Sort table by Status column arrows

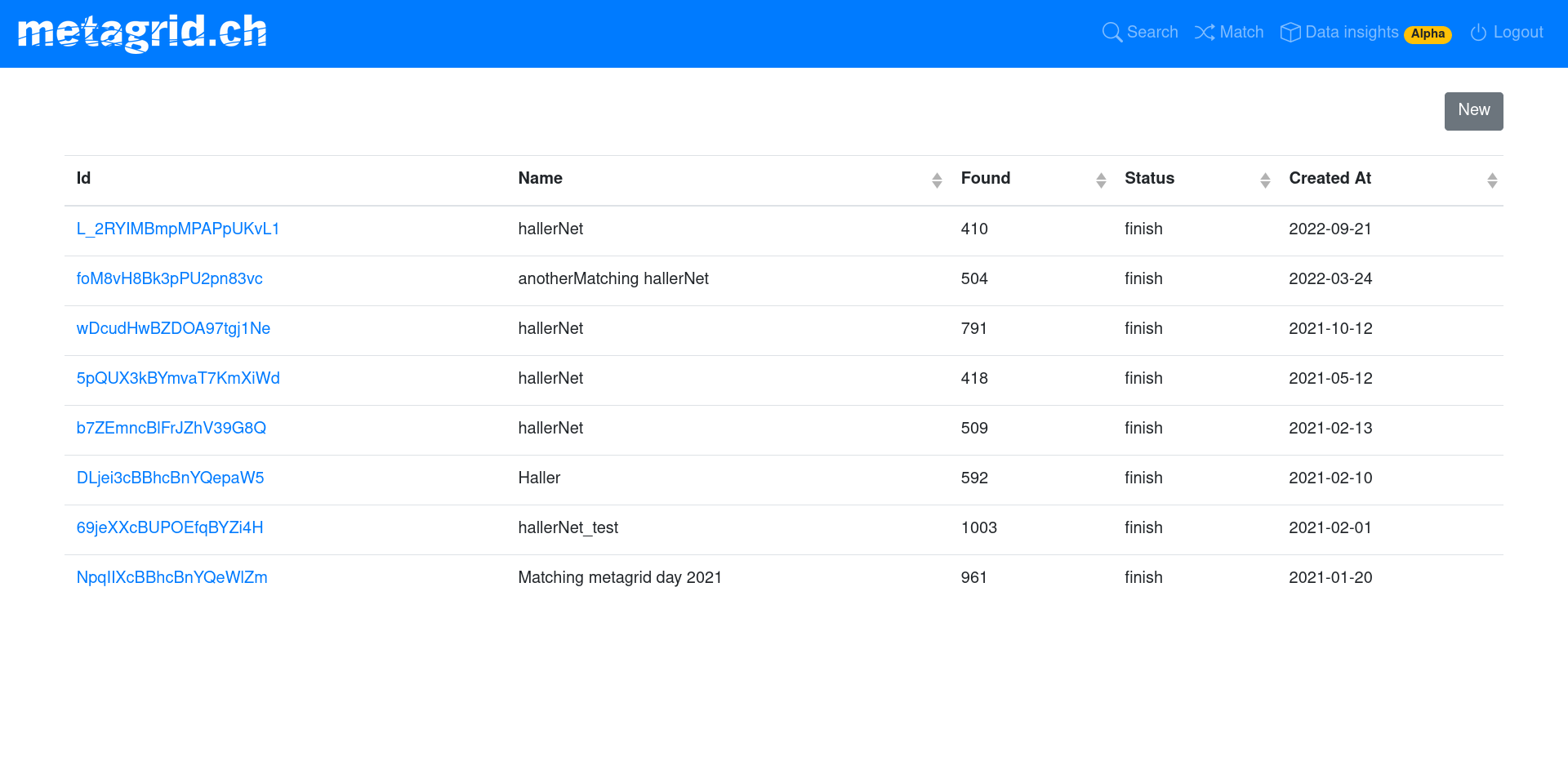click(x=1265, y=180)
